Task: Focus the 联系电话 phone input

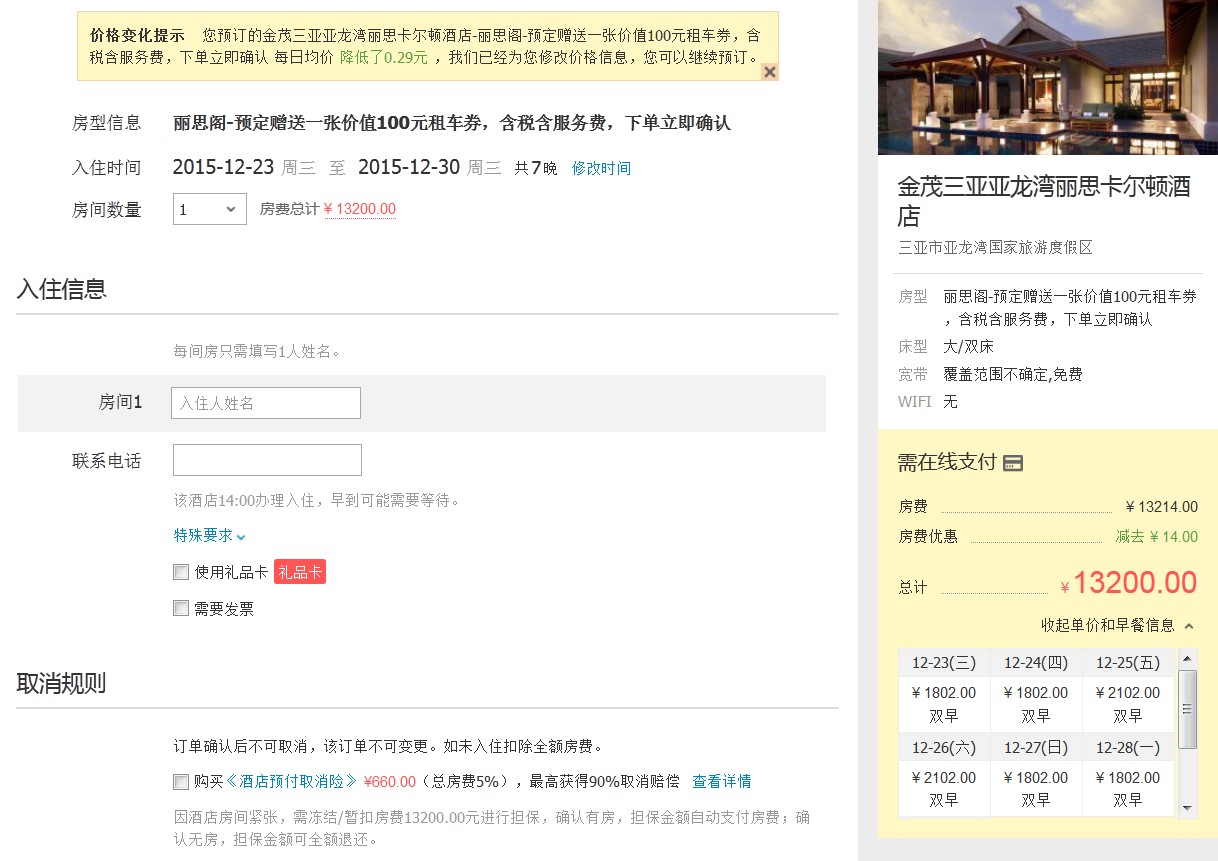Action: [x=267, y=460]
